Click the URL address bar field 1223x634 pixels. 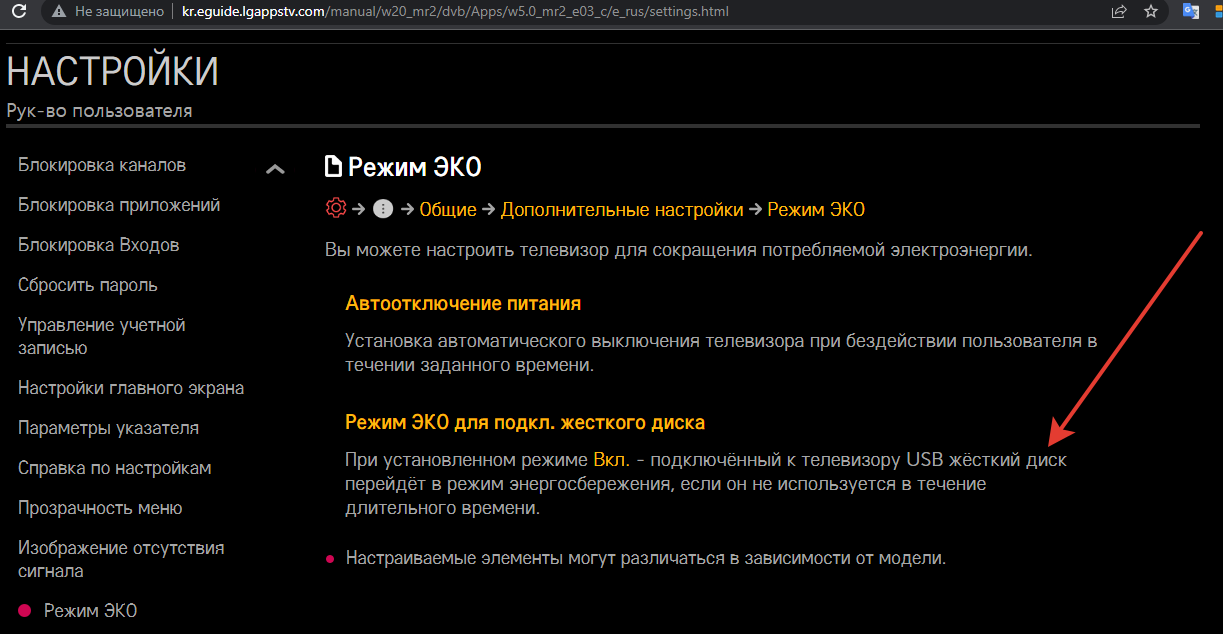click(600, 12)
